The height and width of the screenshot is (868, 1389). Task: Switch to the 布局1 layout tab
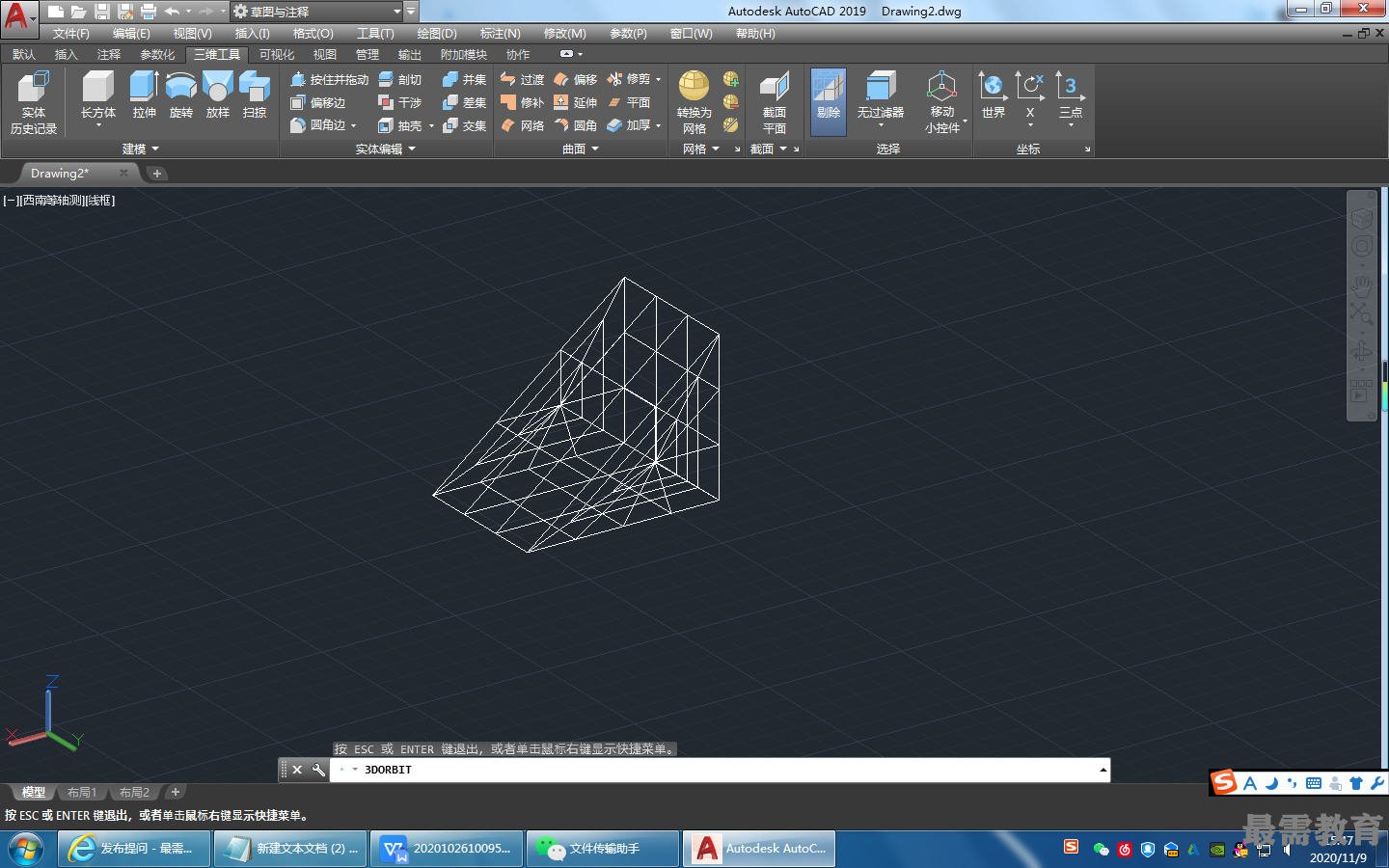(x=82, y=793)
